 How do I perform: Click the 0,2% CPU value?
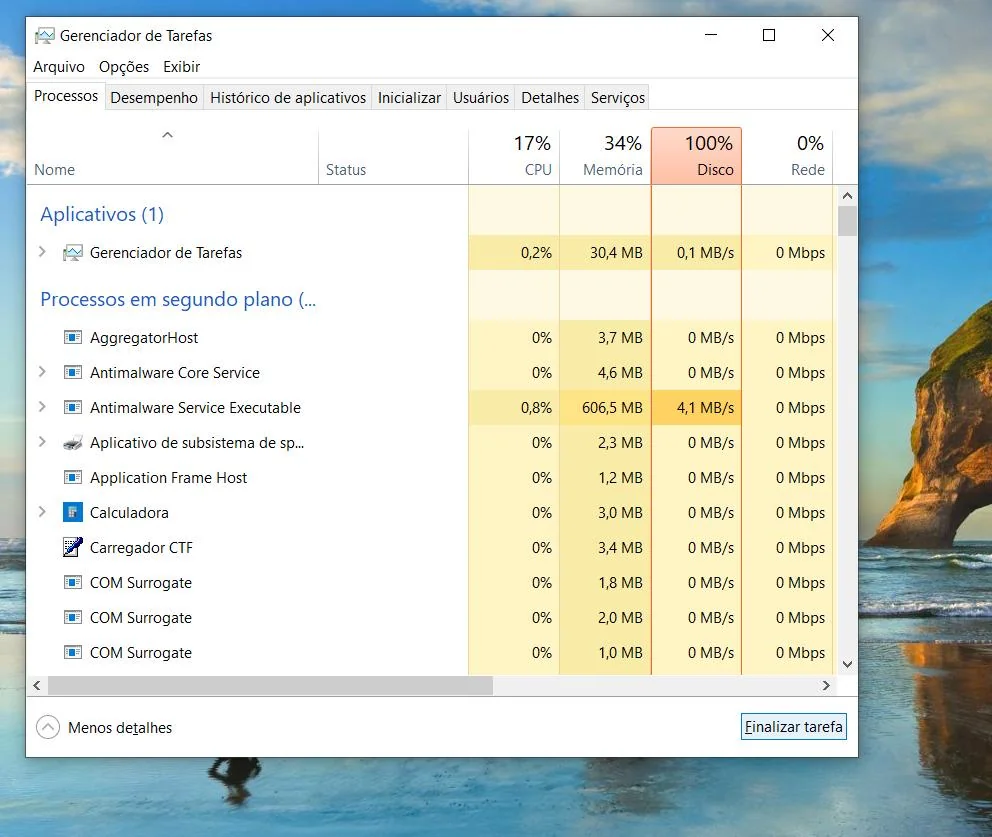pyautogui.click(x=536, y=253)
